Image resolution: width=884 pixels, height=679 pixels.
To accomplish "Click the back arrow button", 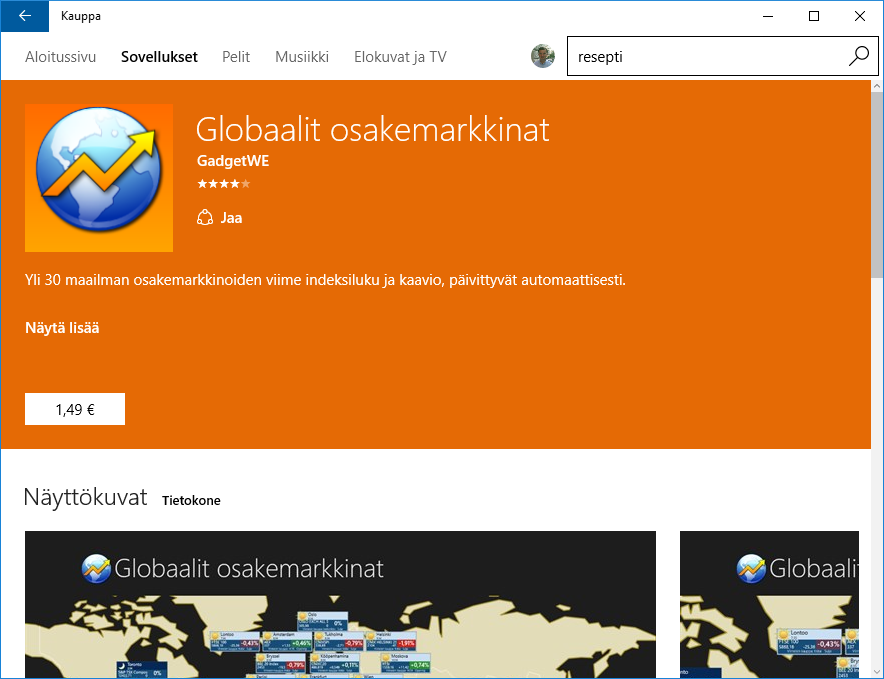I will [x=24, y=16].
